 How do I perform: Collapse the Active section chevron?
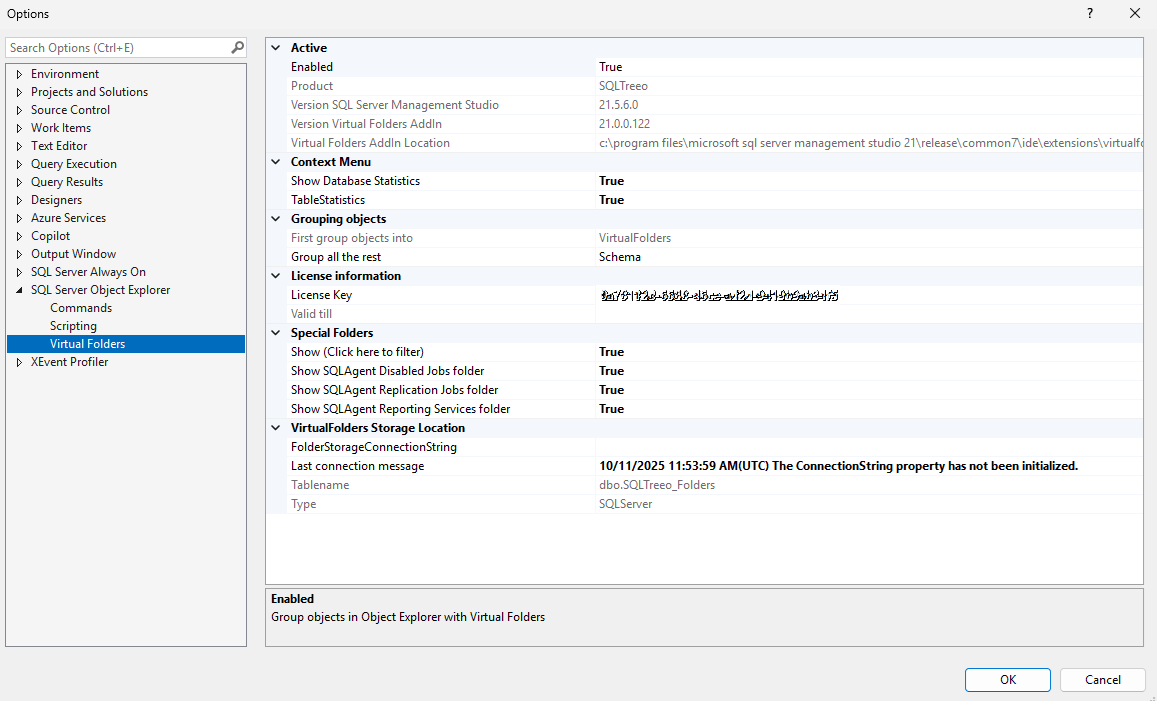click(276, 48)
